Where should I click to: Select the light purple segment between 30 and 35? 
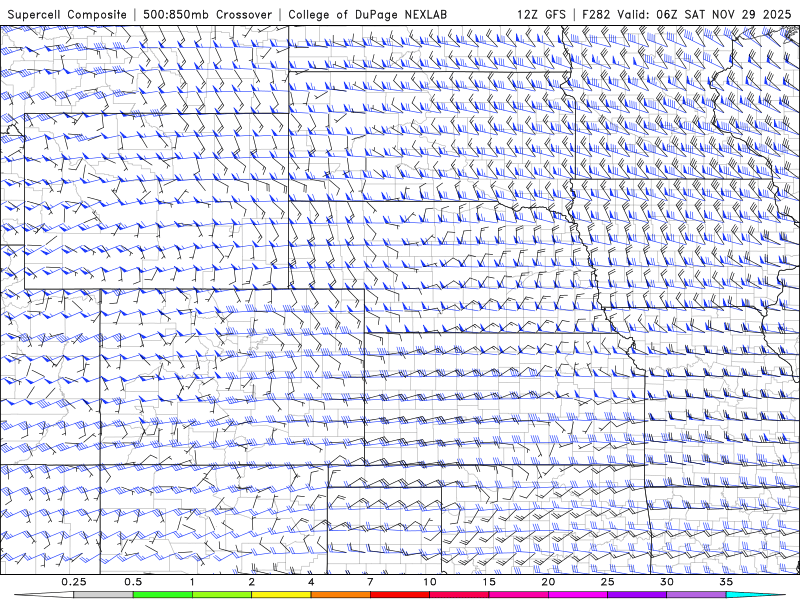point(696,595)
